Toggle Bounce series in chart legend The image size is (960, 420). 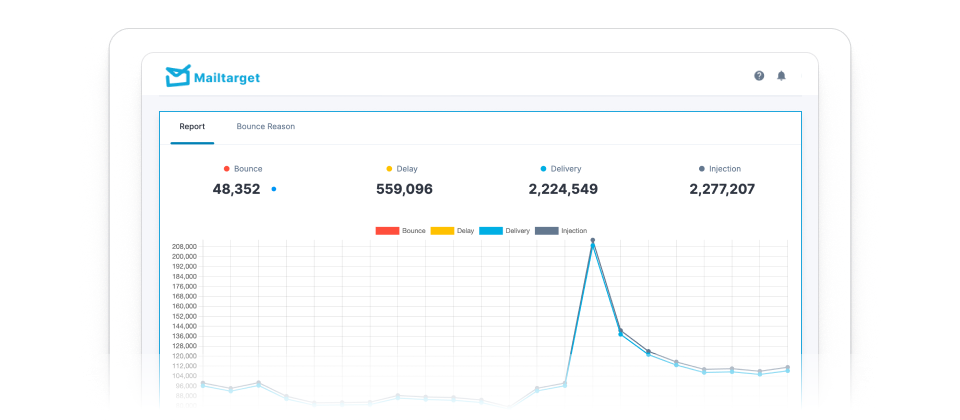click(x=387, y=231)
